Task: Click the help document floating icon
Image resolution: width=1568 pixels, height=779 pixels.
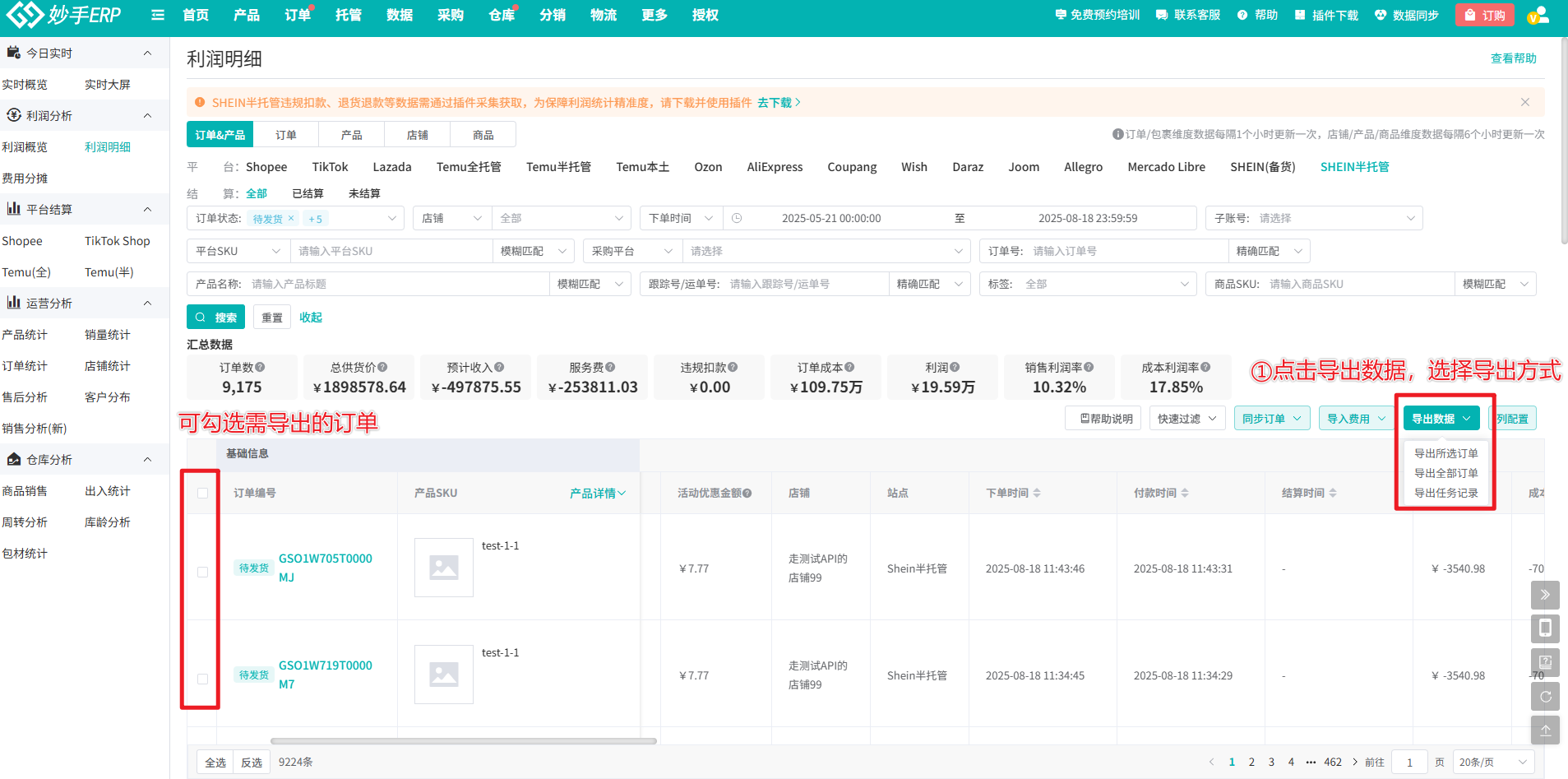Action: 1545,662
